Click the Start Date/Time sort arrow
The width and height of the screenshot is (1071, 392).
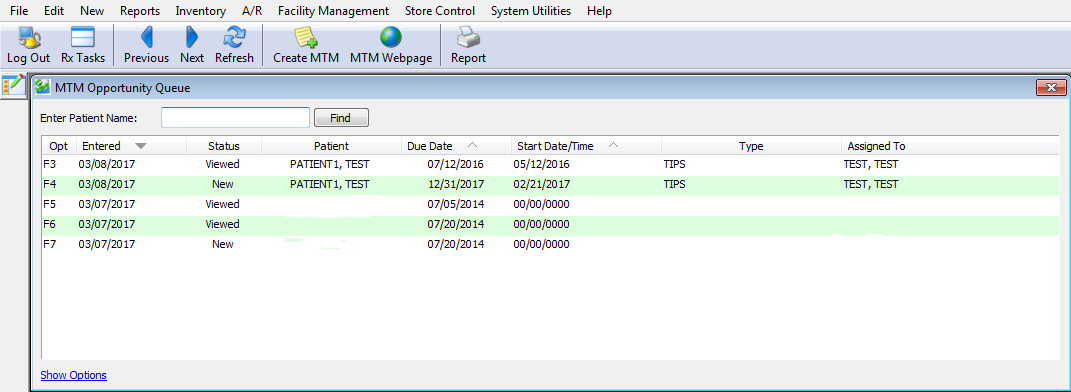pyautogui.click(x=613, y=145)
